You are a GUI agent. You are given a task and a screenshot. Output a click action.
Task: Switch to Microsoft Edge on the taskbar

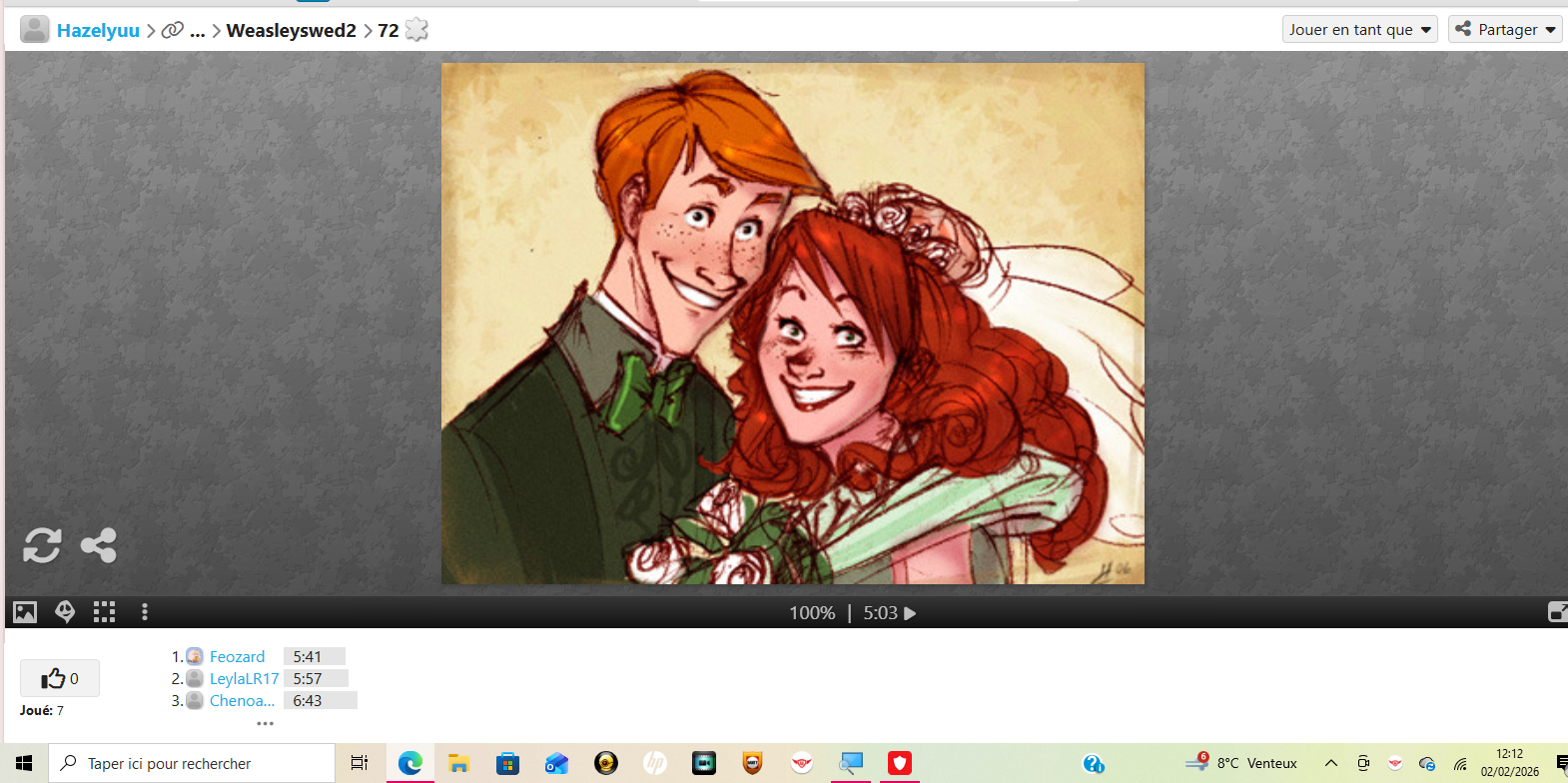click(x=409, y=763)
